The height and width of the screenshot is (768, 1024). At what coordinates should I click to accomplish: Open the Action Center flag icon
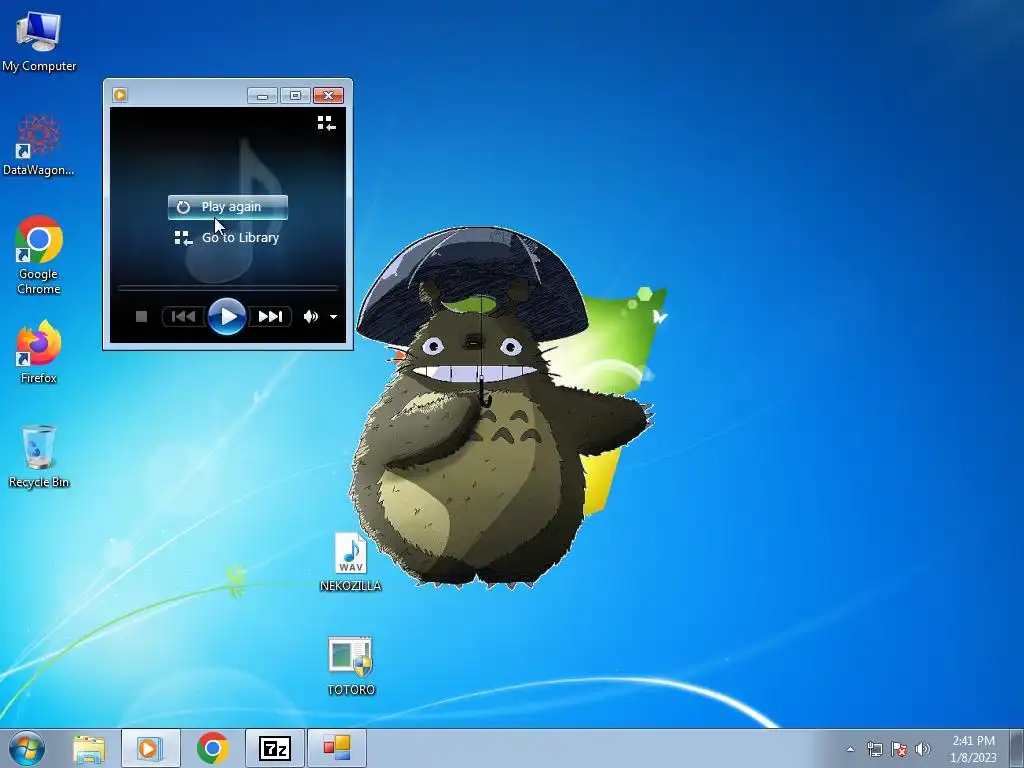coord(899,749)
